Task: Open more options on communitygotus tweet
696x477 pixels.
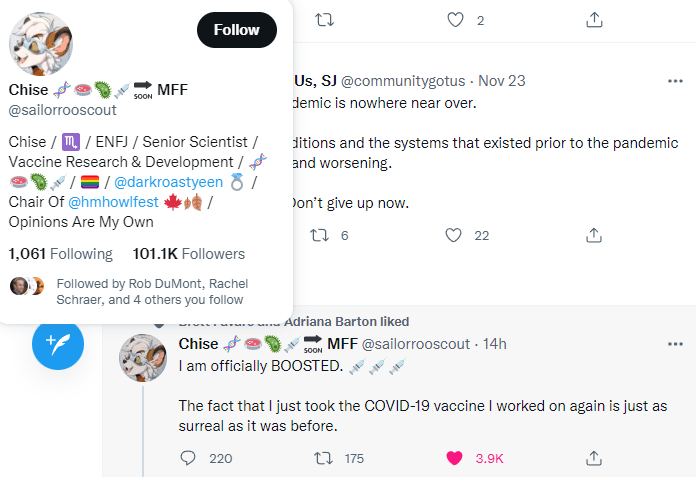Action: 676,80
